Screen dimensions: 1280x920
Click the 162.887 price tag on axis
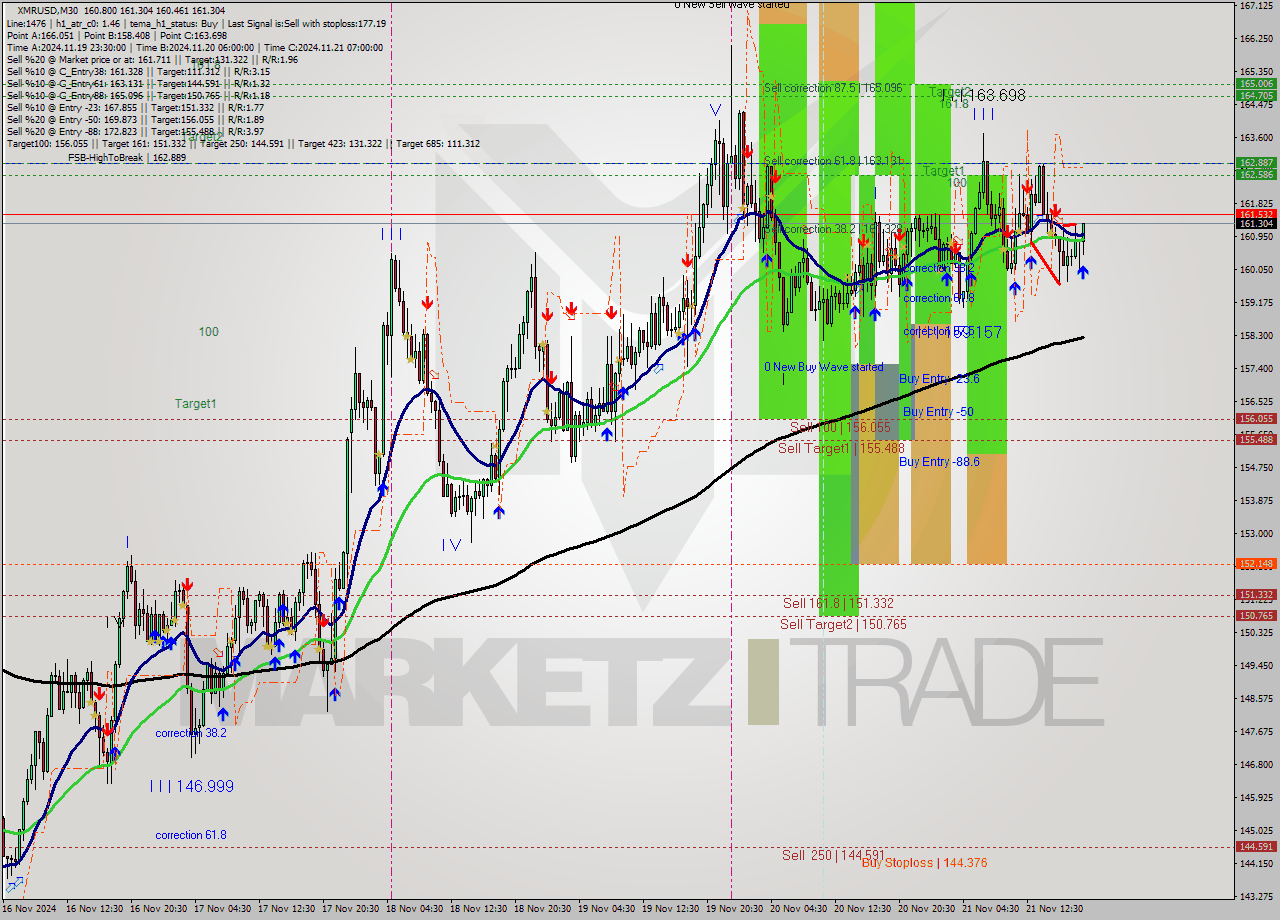coord(1256,162)
